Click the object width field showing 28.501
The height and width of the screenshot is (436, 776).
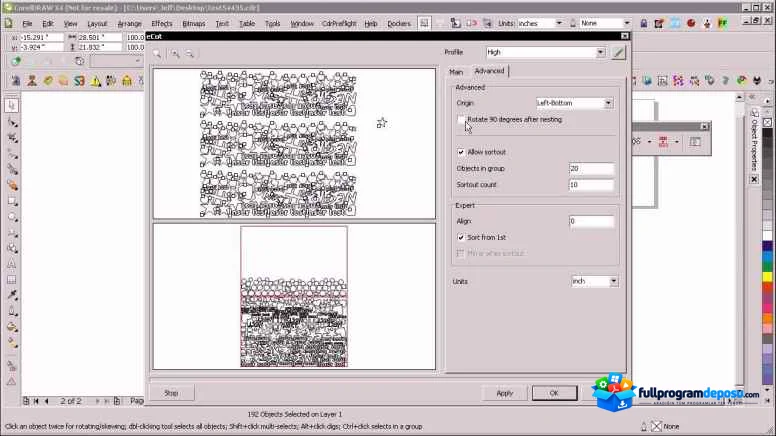(x=99, y=37)
